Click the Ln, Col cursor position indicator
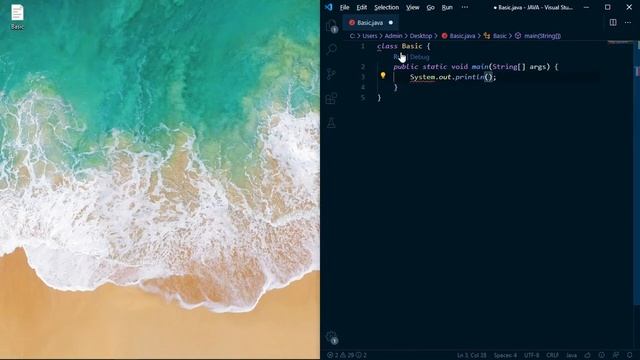This screenshot has height=360, width=640. pyautogui.click(x=472, y=355)
